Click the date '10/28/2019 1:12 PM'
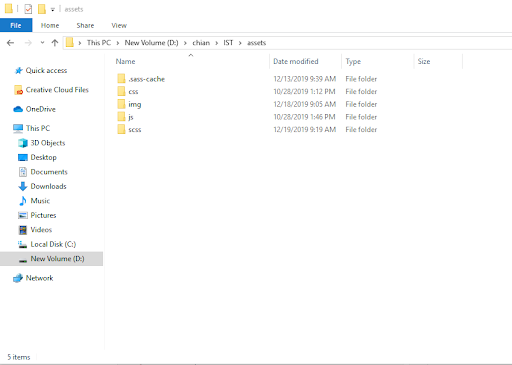Image resolution: width=512 pixels, height=365 pixels. click(304, 92)
